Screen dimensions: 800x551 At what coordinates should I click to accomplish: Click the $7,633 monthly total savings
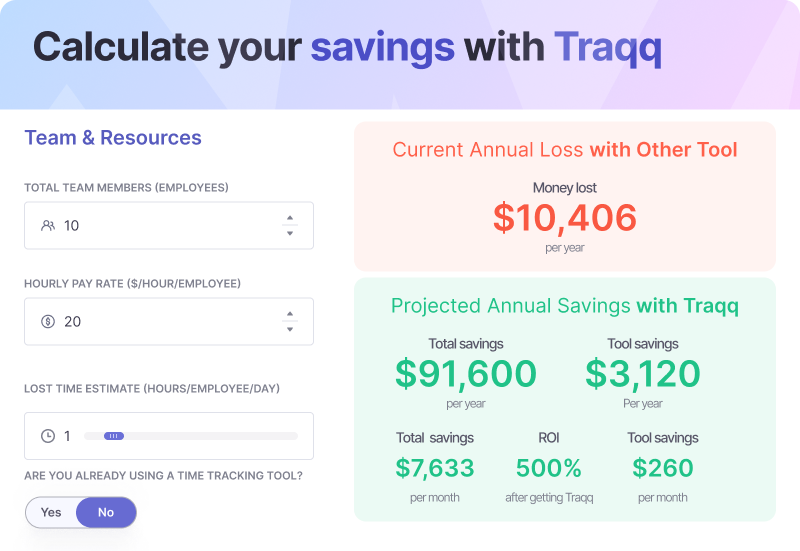tap(435, 468)
